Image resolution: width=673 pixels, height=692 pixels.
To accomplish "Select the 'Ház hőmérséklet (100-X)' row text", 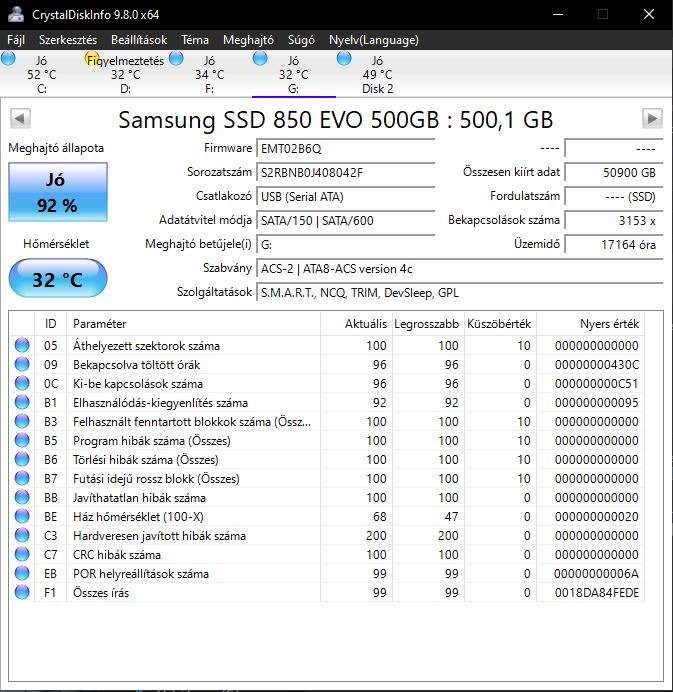I will 138,516.
